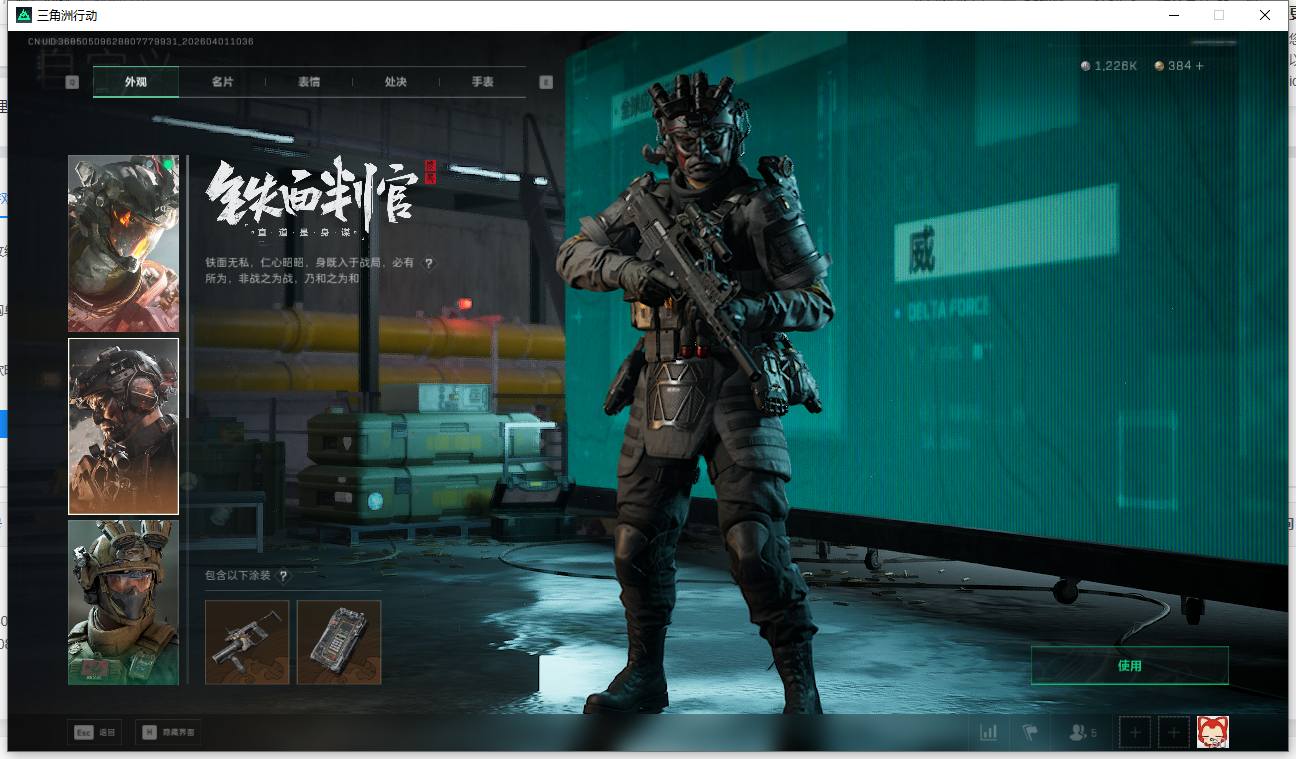Click the Q key icon left of tabs

coord(72,82)
